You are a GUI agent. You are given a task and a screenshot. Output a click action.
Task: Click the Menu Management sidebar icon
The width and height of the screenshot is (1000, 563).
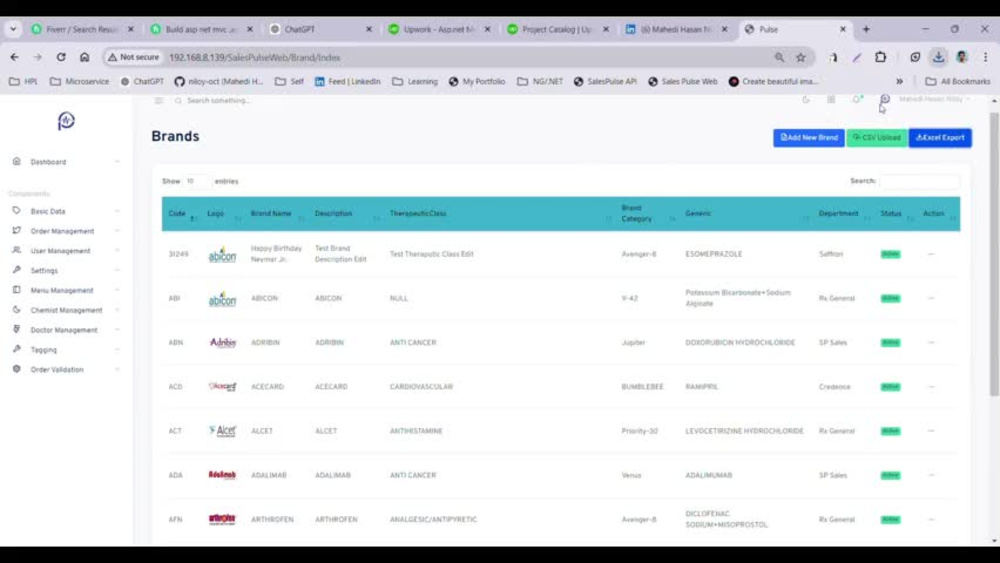pyautogui.click(x=17, y=289)
